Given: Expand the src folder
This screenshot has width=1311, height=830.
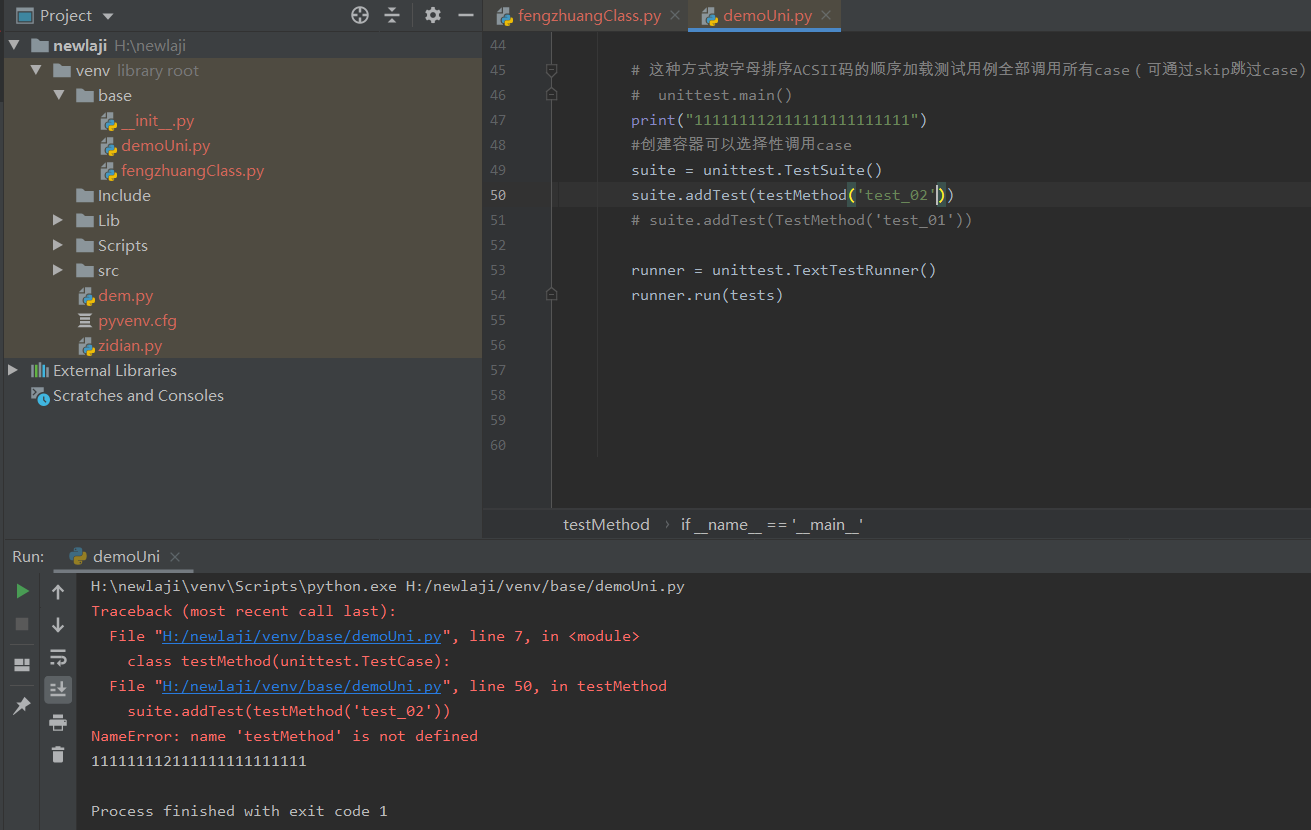Looking at the screenshot, I should (59, 270).
